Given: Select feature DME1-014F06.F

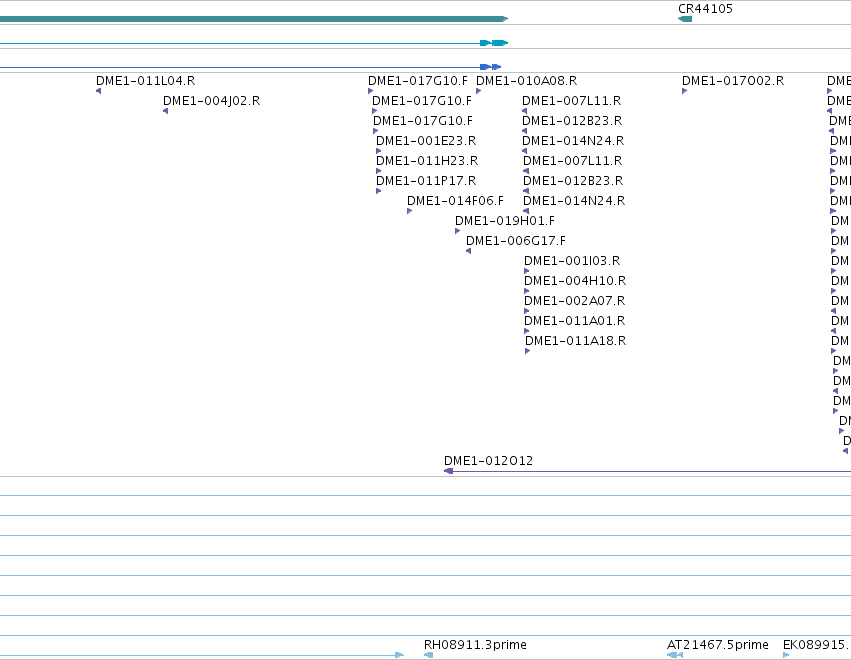Looking at the screenshot, I should click(455, 201).
